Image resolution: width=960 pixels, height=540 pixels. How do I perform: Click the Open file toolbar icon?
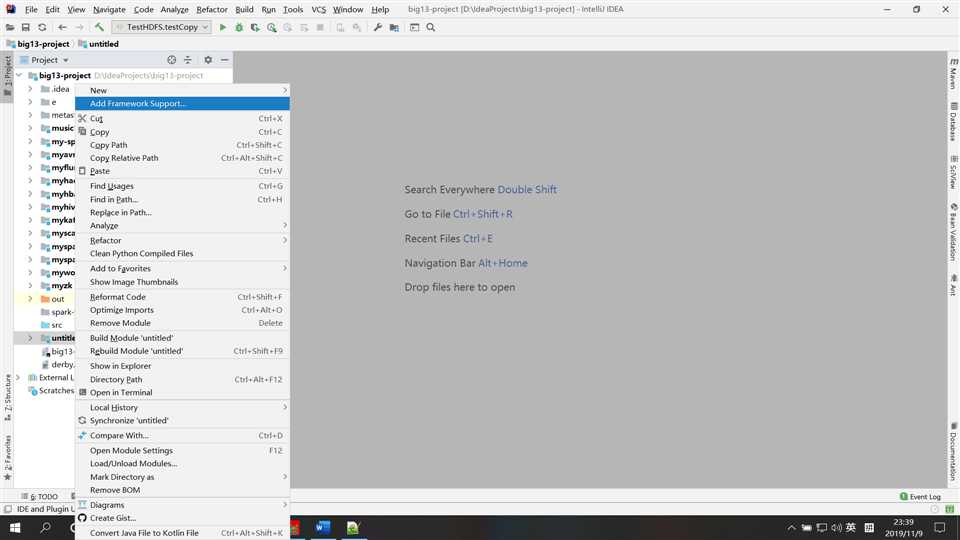point(9,27)
